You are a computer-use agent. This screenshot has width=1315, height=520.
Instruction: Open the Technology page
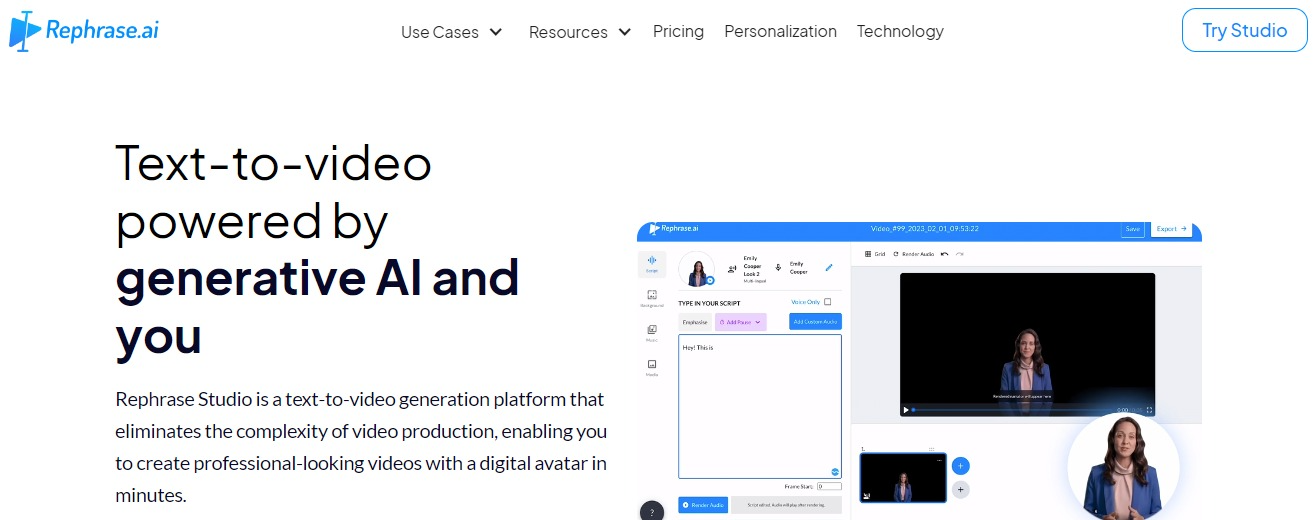point(900,31)
